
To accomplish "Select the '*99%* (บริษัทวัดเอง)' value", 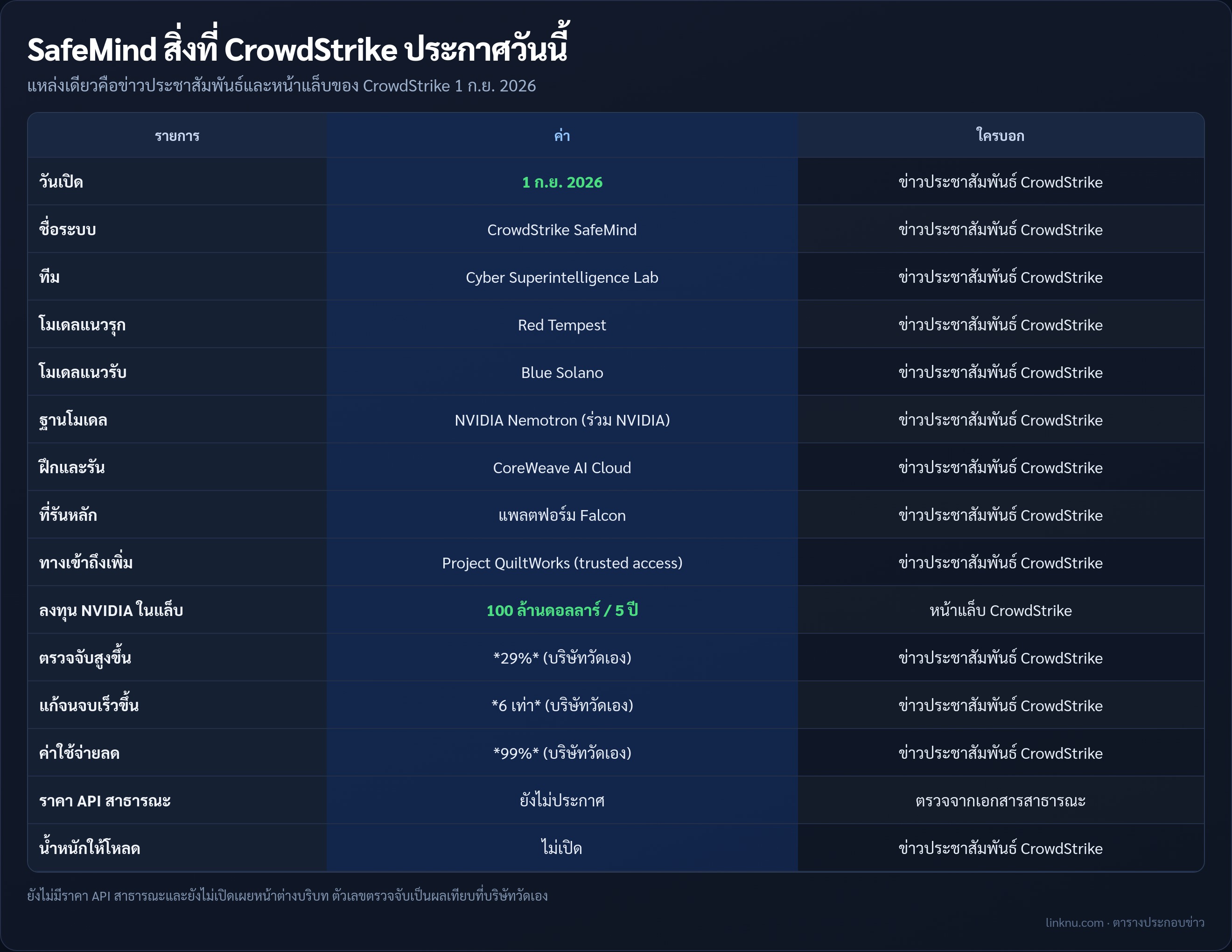I will pyautogui.click(x=562, y=753).
